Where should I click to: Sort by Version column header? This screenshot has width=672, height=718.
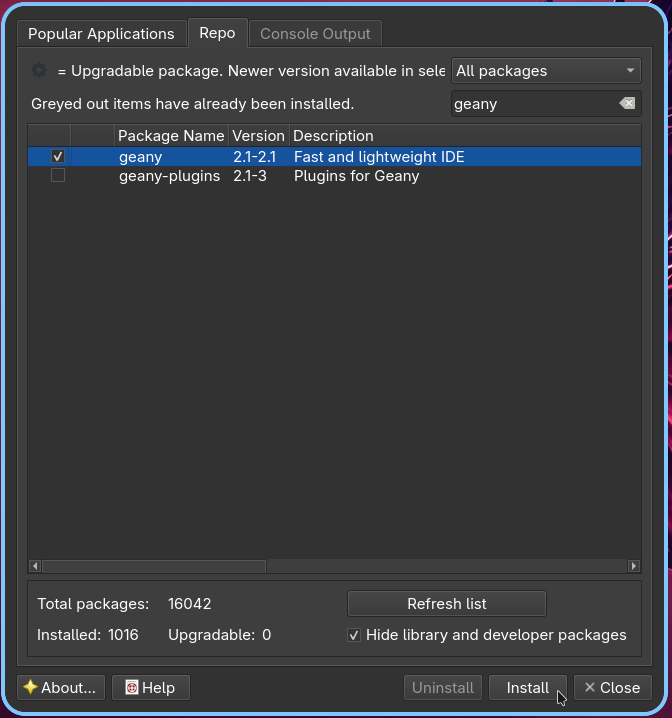coord(259,136)
